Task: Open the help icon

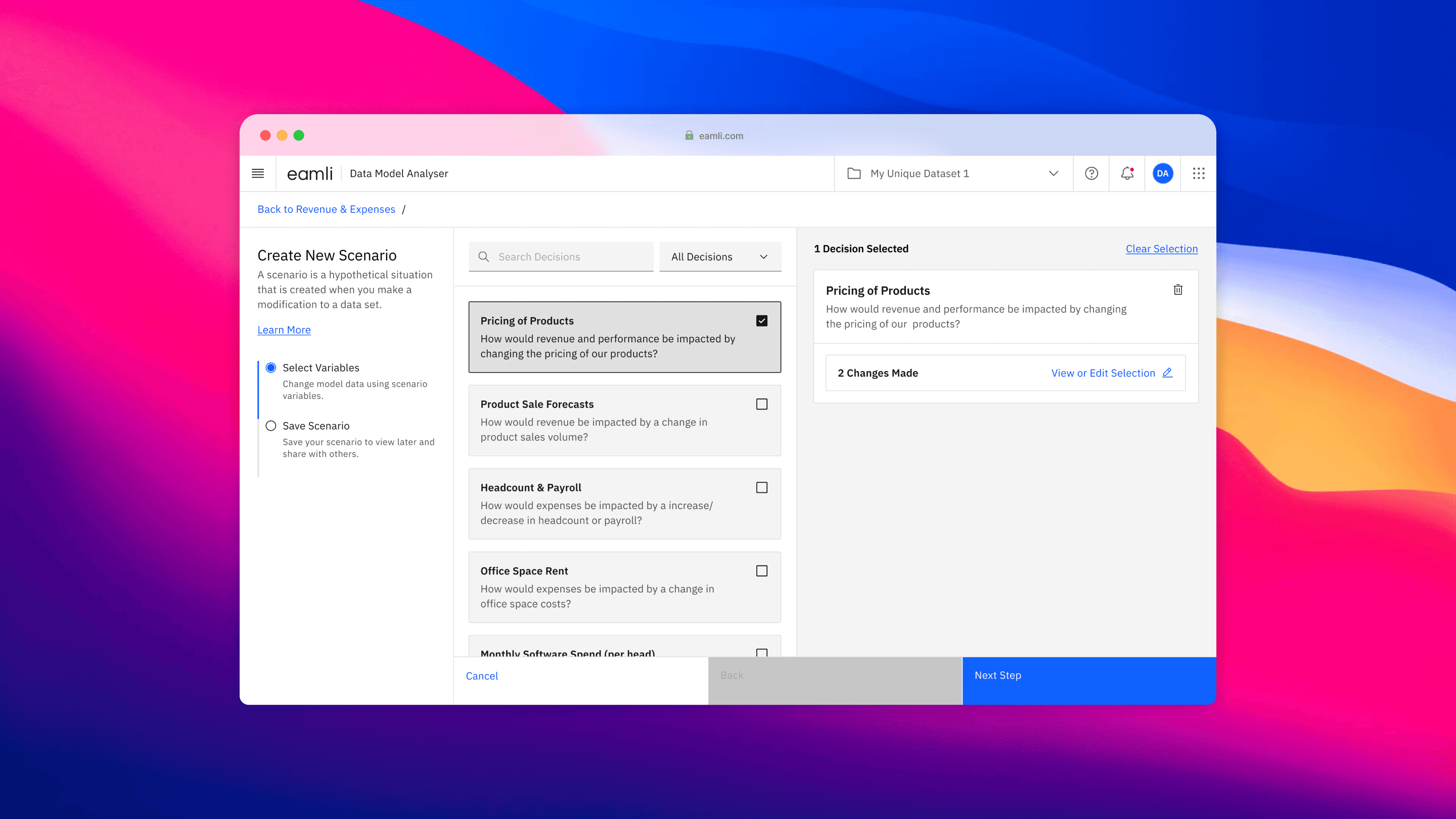Action: pyautogui.click(x=1091, y=173)
